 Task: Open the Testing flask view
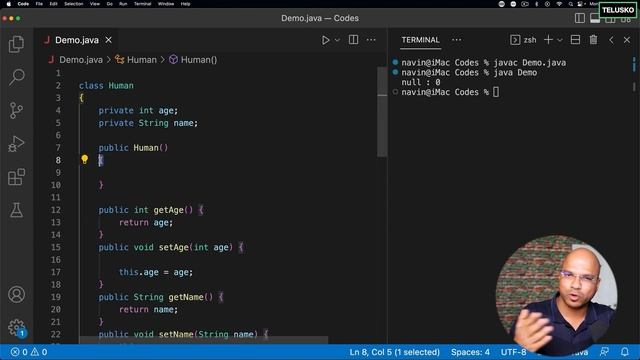pyautogui.click(x=16, y=210)
